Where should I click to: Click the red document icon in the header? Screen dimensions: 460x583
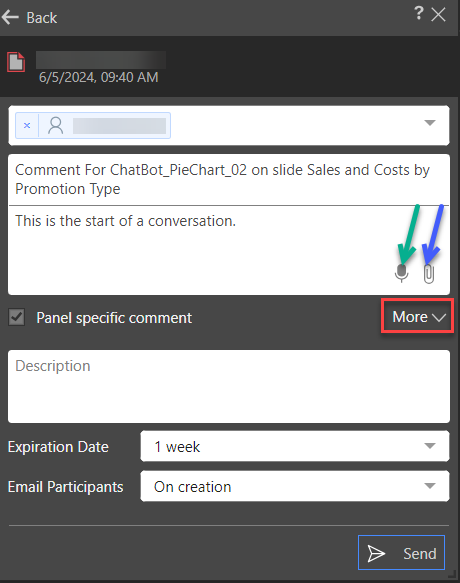[16, 62]
